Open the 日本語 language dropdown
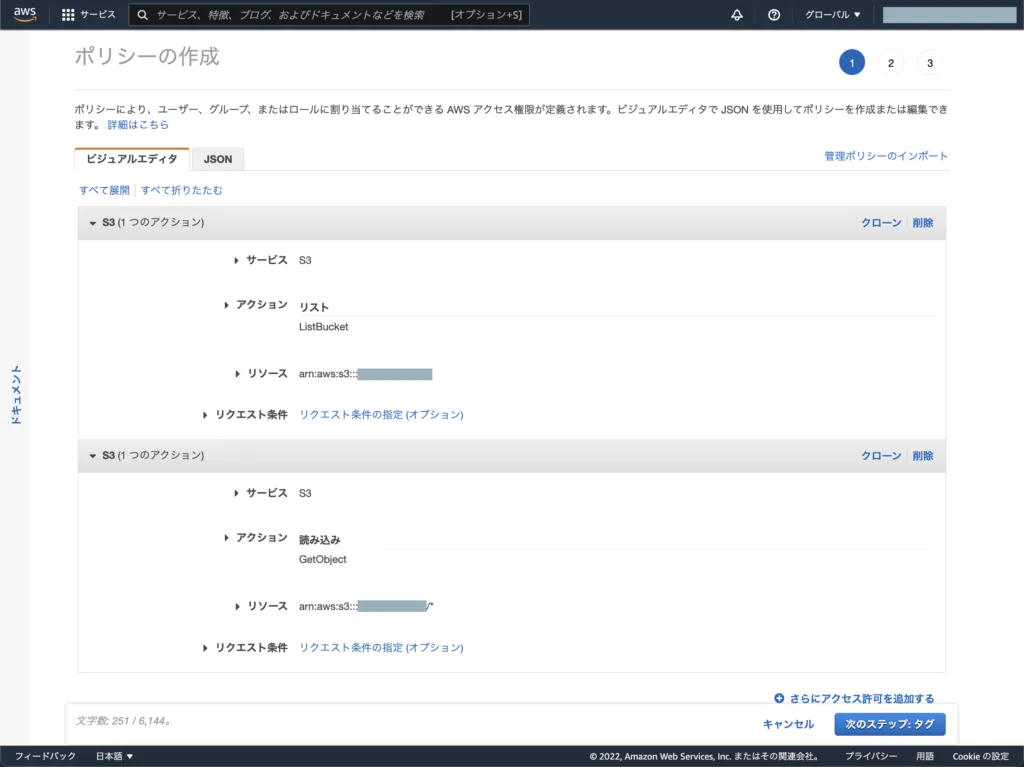 click(114, 756)
